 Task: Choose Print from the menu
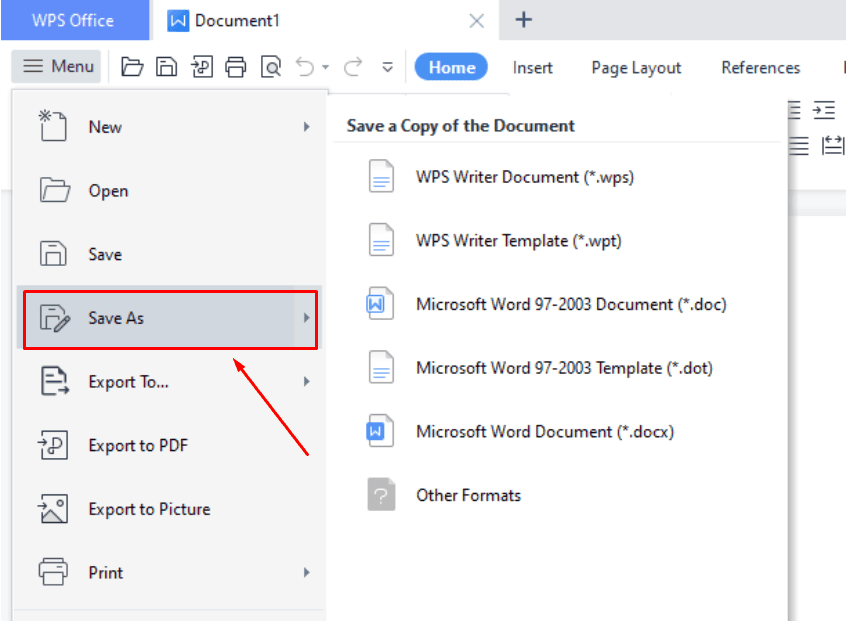click(x=169, y=572)
